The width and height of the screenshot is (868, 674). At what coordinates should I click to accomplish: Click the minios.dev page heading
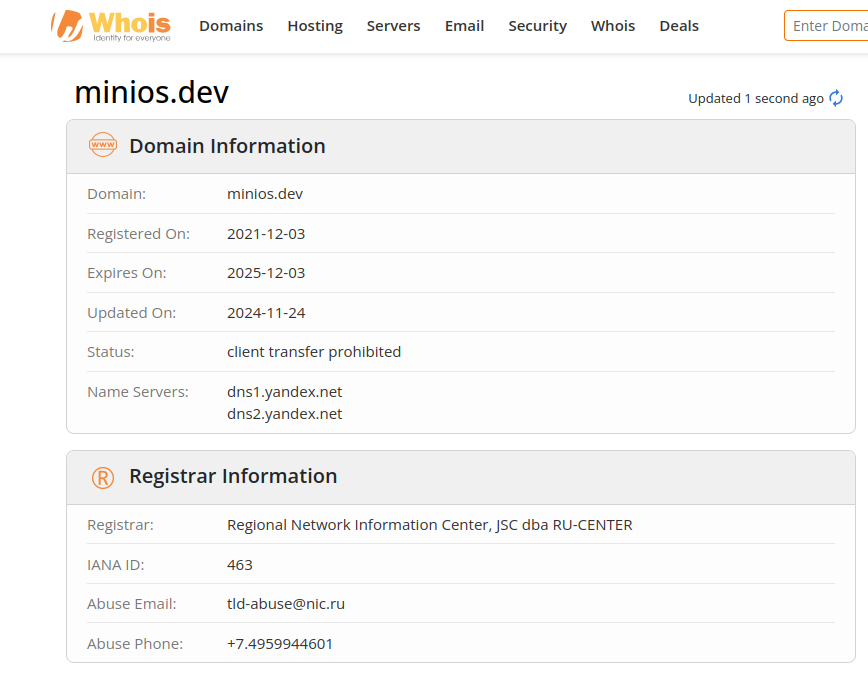[x=152, y=92]
